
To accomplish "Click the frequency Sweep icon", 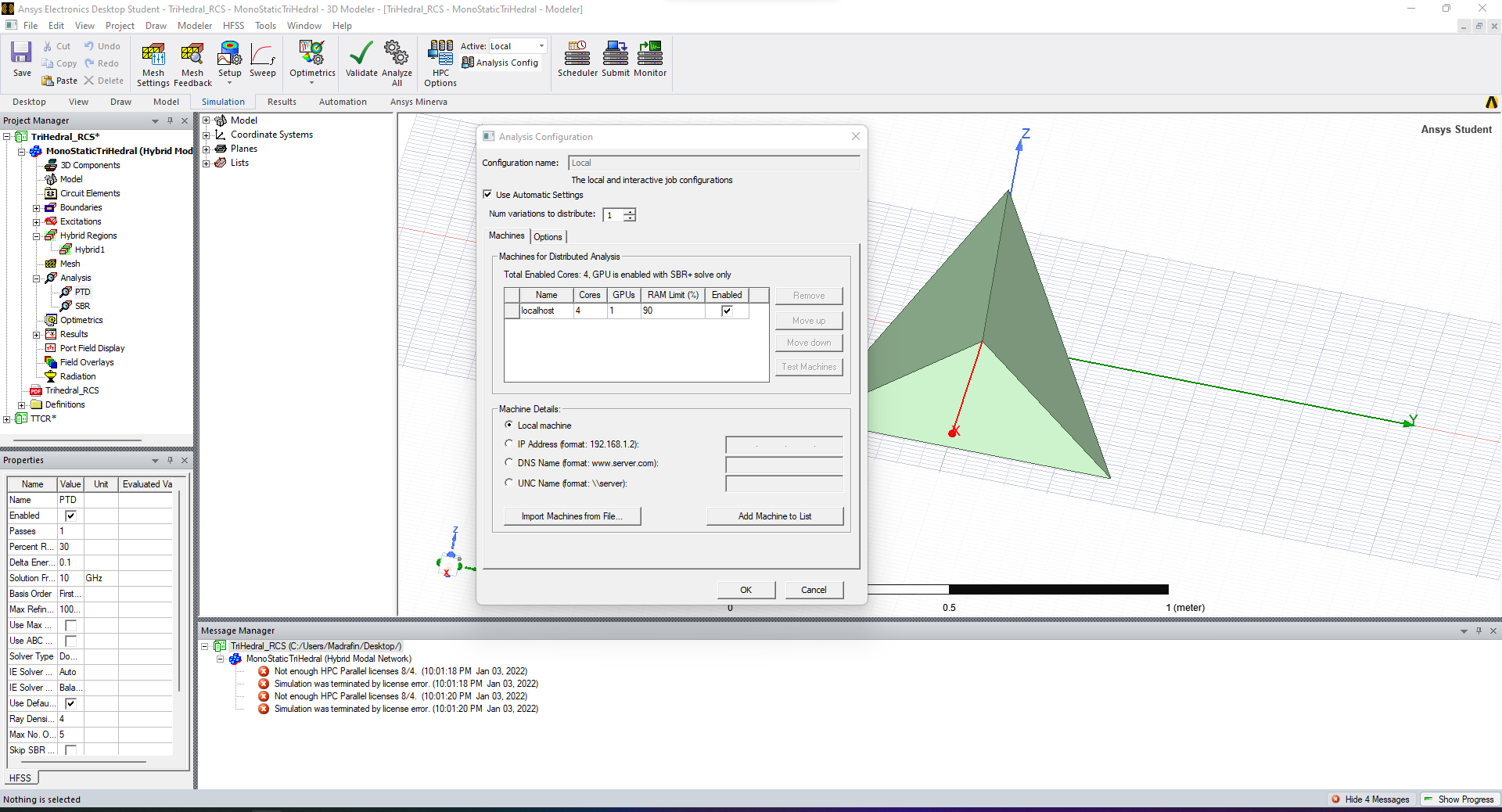I will pyautogui.click(x=262, y=54).
